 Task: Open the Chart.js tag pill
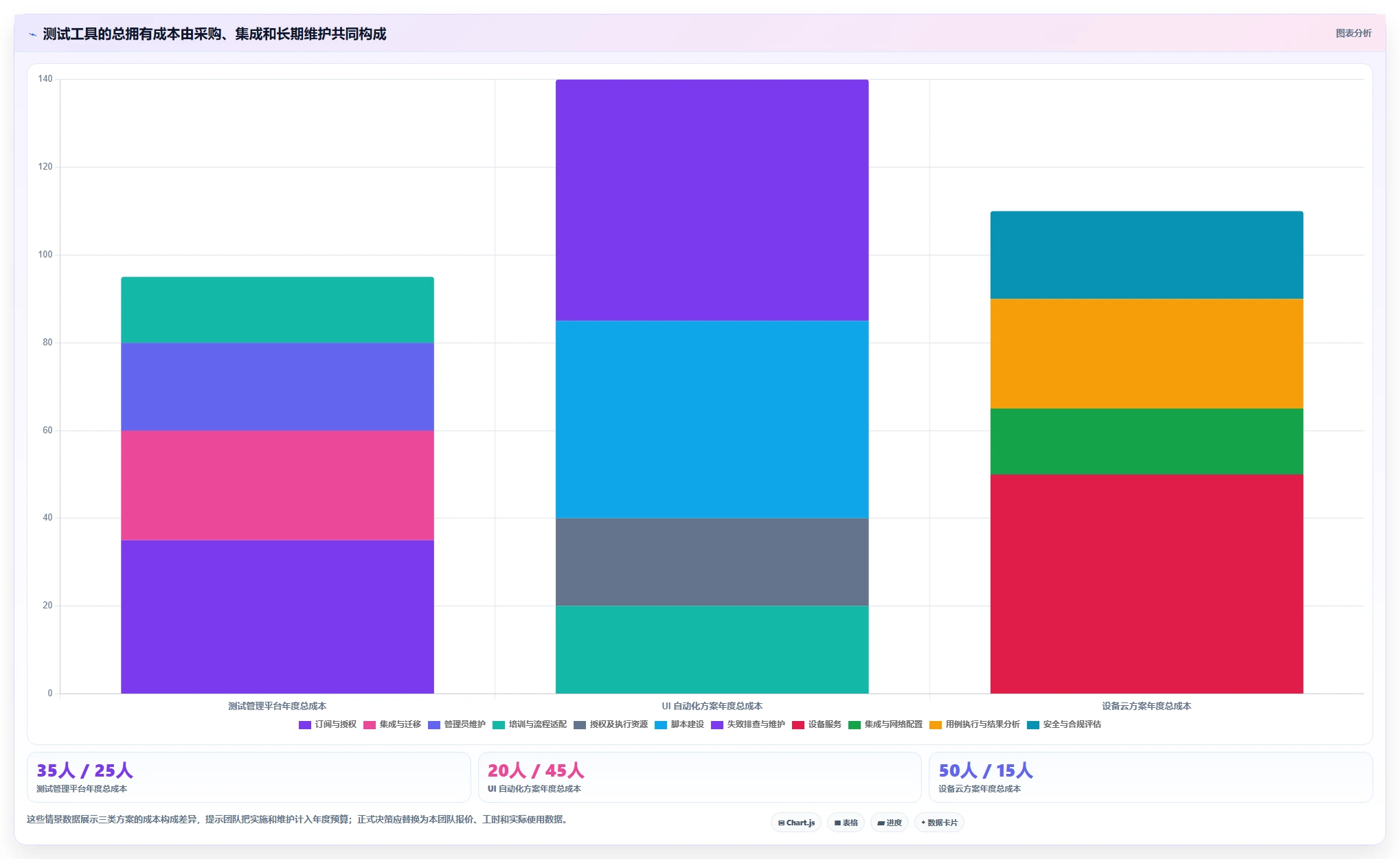(796, 823)
